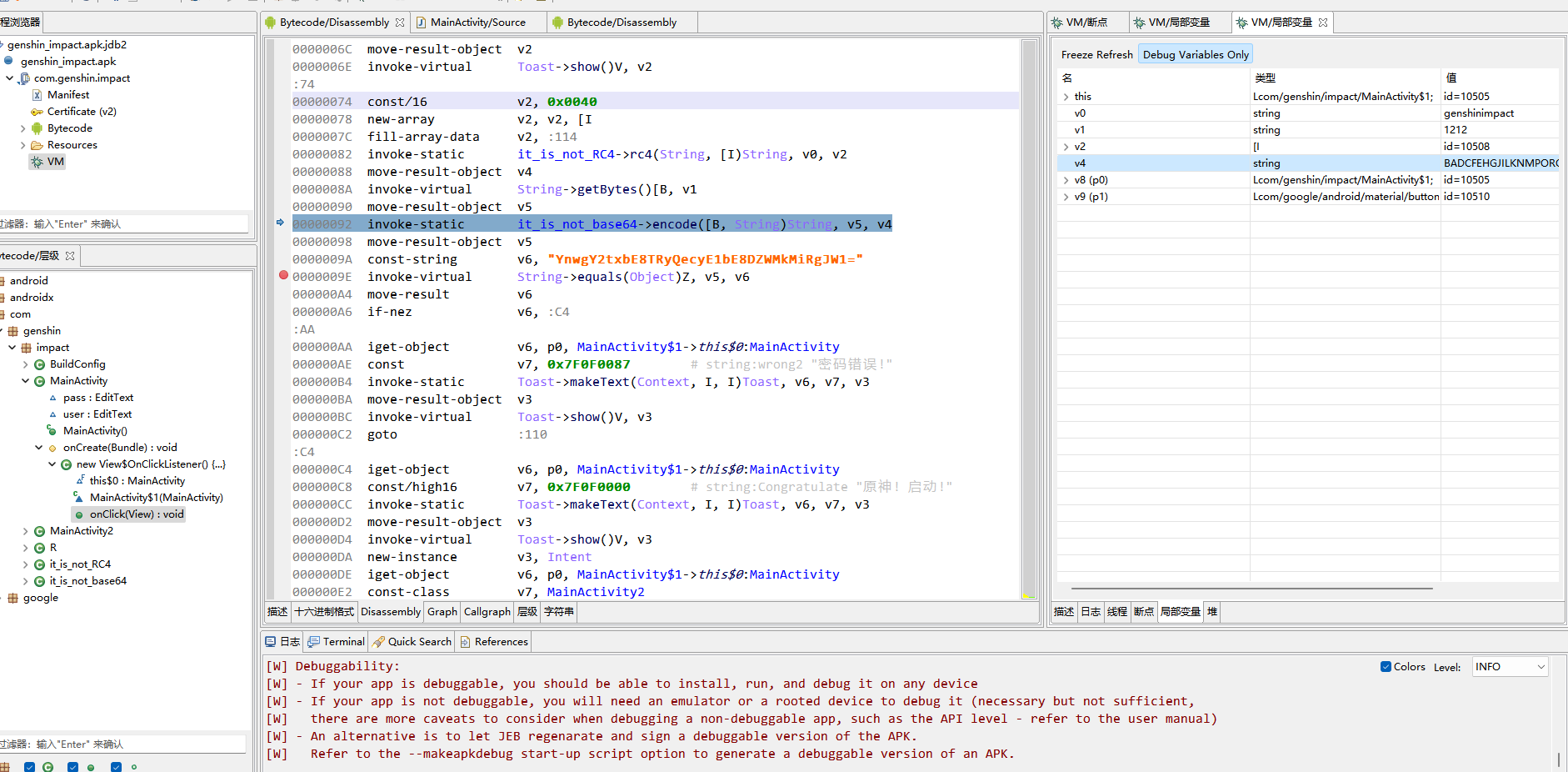Click the Certificate (v2) key icon
Screen dimensions: 1568x772
[37, 112]
